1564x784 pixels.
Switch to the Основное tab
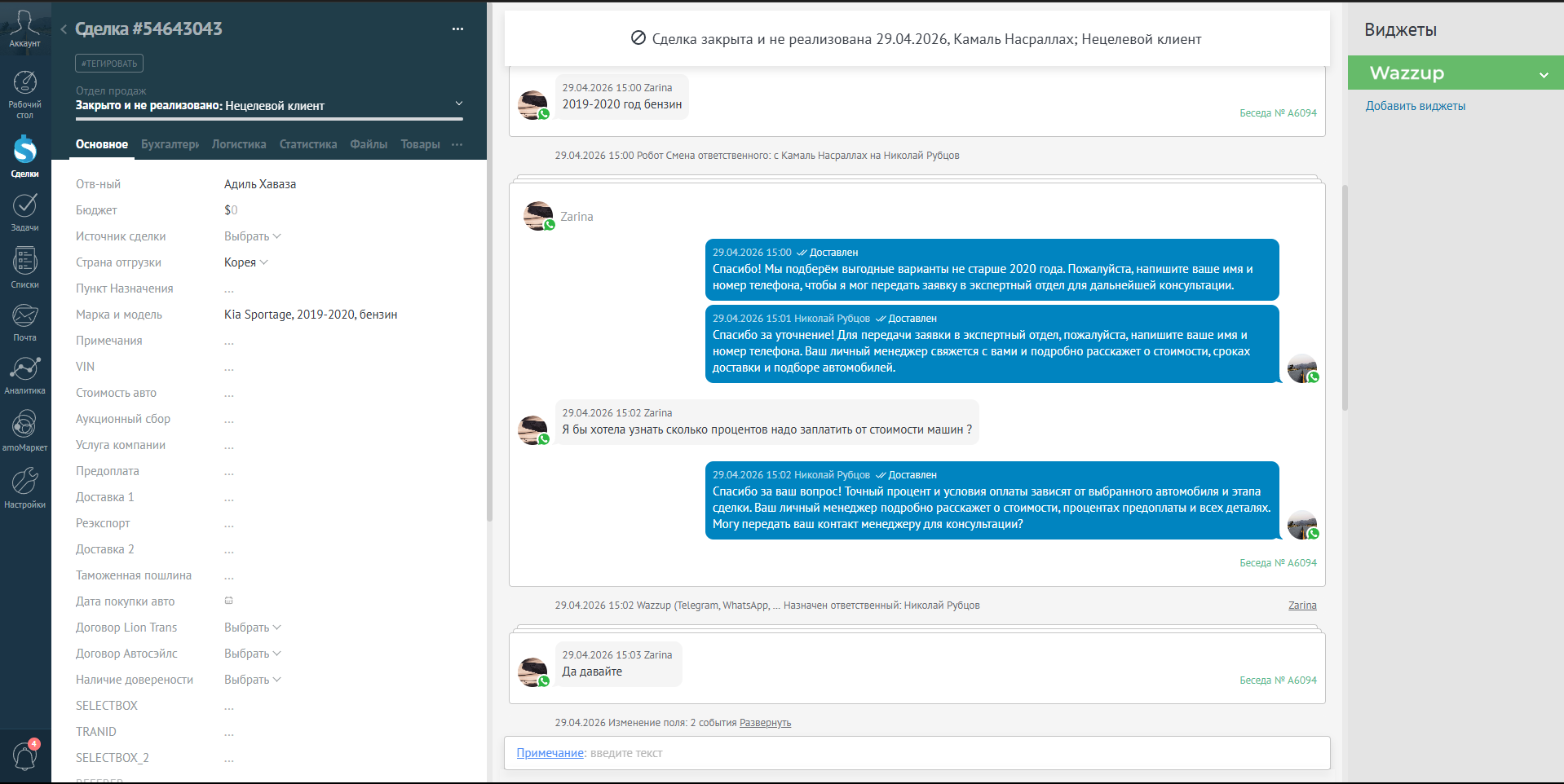pyautogui.click(x=102, y=144)
